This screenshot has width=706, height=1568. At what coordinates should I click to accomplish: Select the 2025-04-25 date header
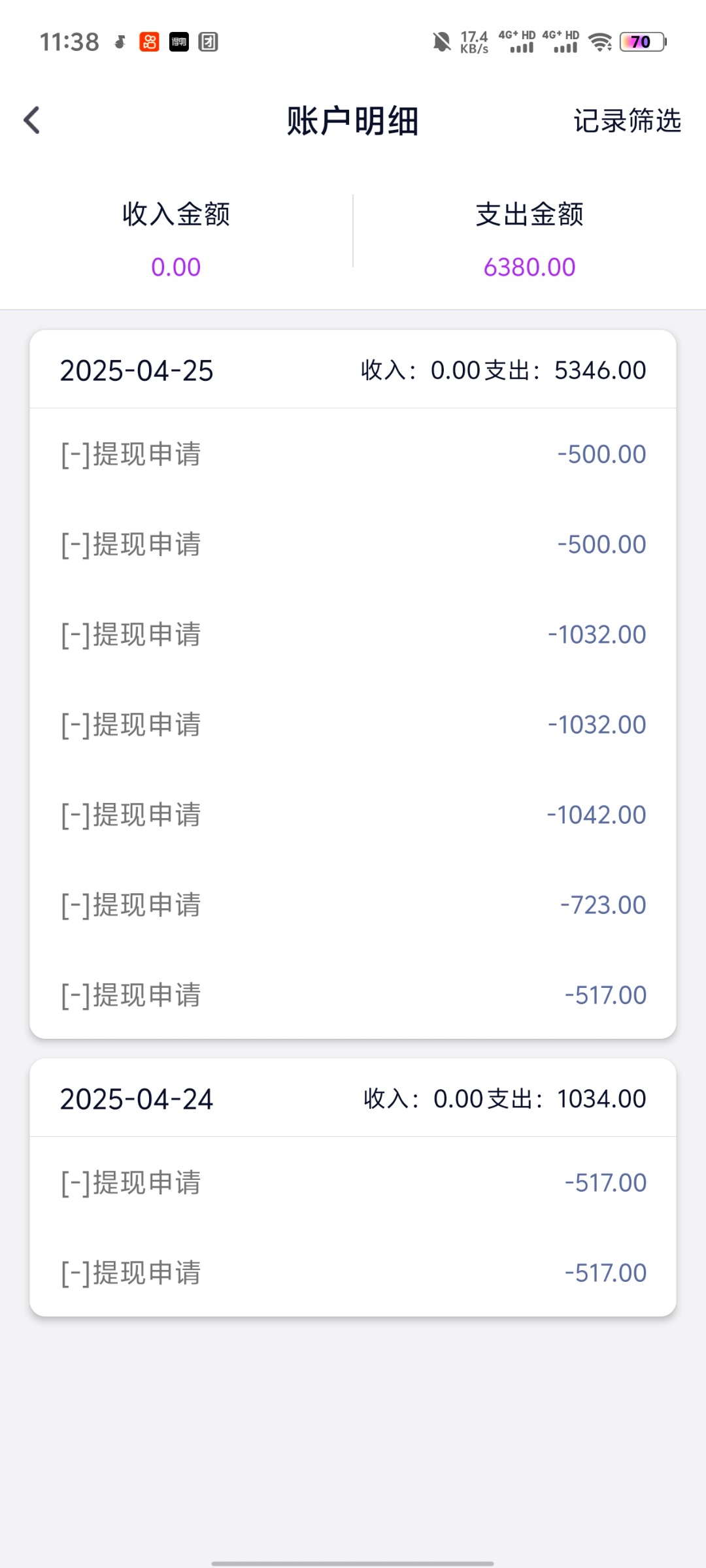click(x=137, y=370)
